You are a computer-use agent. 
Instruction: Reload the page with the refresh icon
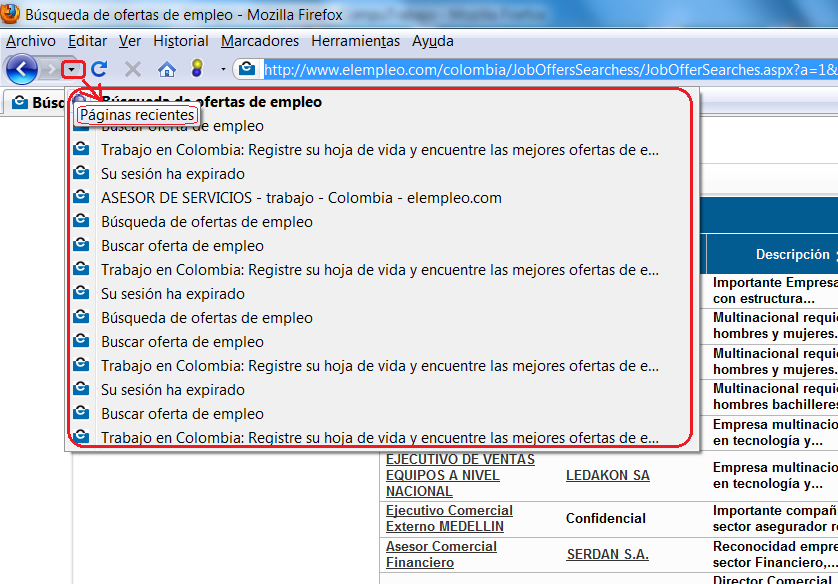pyautogui.click(x=99, y=69)
